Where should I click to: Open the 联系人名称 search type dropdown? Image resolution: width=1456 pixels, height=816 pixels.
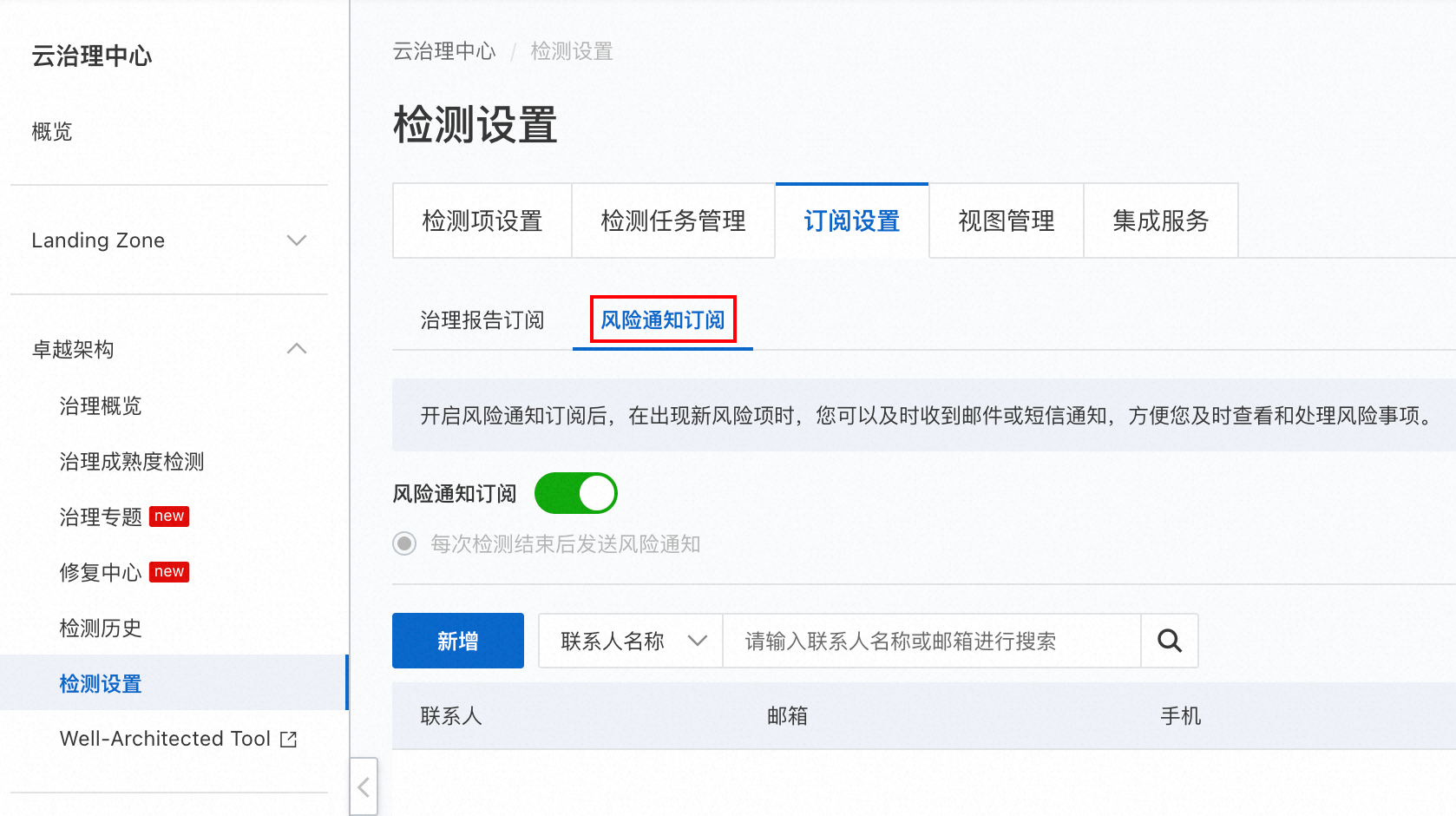pos(631,642)
